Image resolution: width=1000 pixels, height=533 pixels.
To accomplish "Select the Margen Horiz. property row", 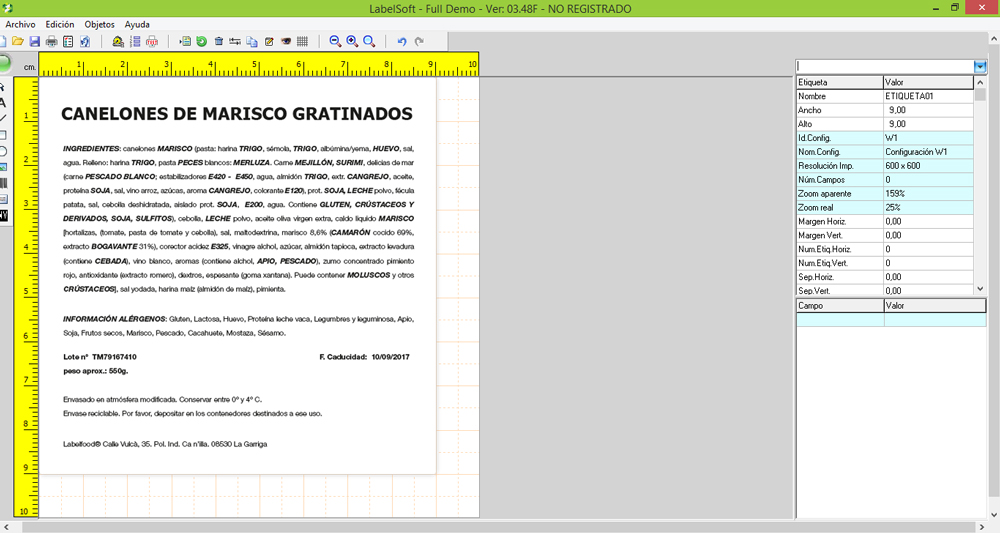I will pos(885,222).
